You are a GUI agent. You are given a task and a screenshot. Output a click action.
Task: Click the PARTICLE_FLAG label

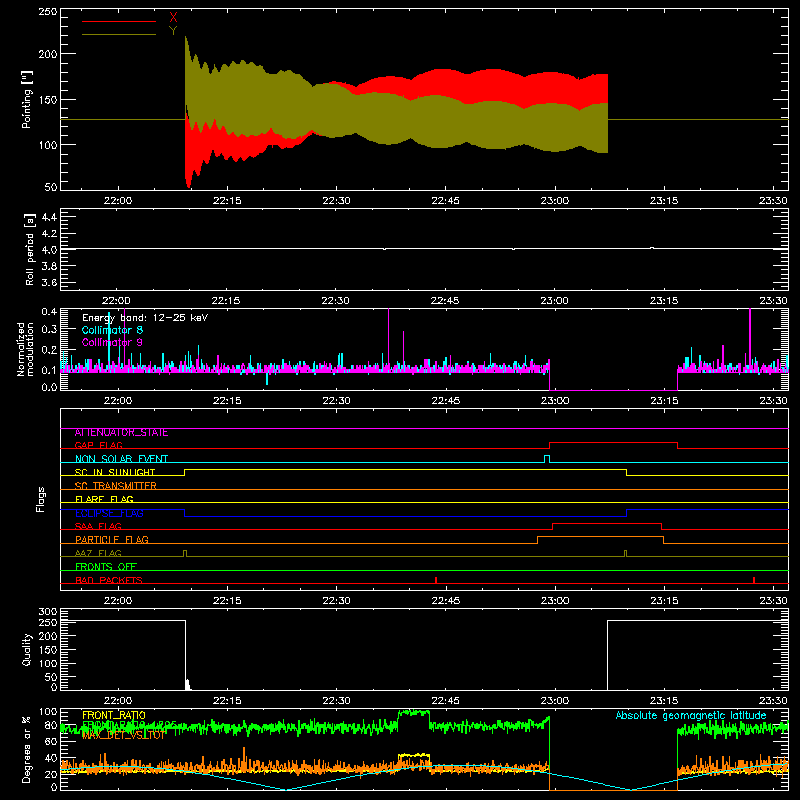(112, 540)
